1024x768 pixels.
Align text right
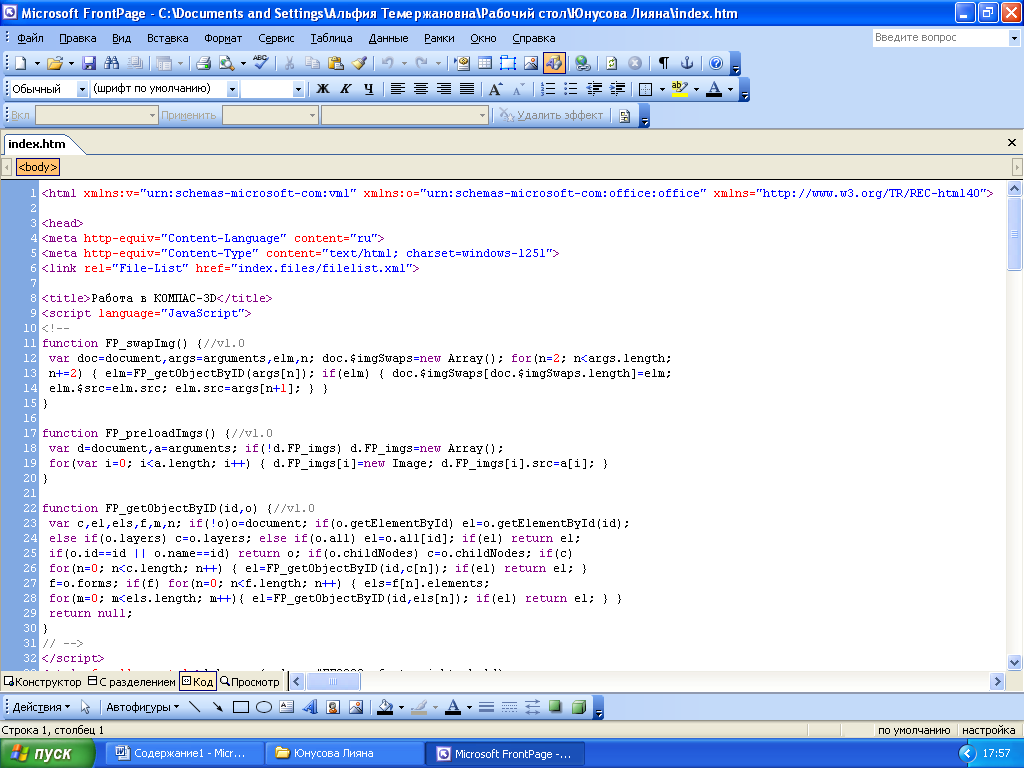[444, 89]
